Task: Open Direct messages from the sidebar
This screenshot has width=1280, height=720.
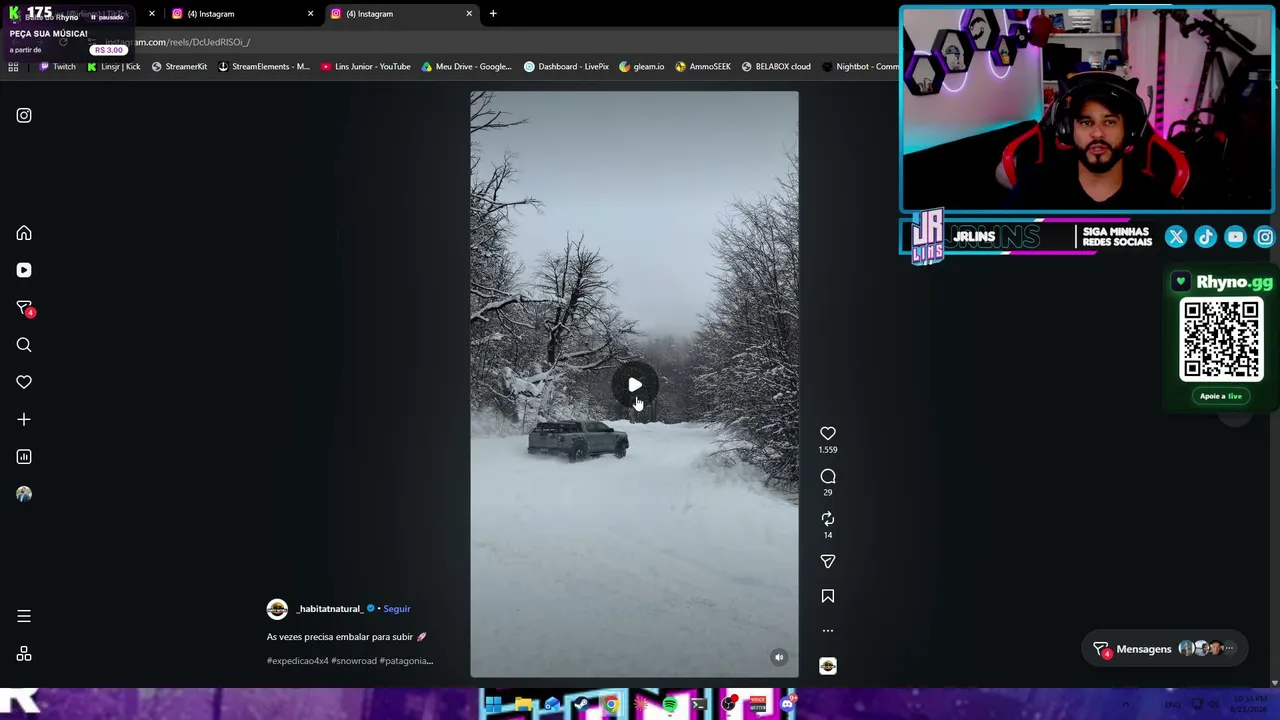Action: (24, 308)
